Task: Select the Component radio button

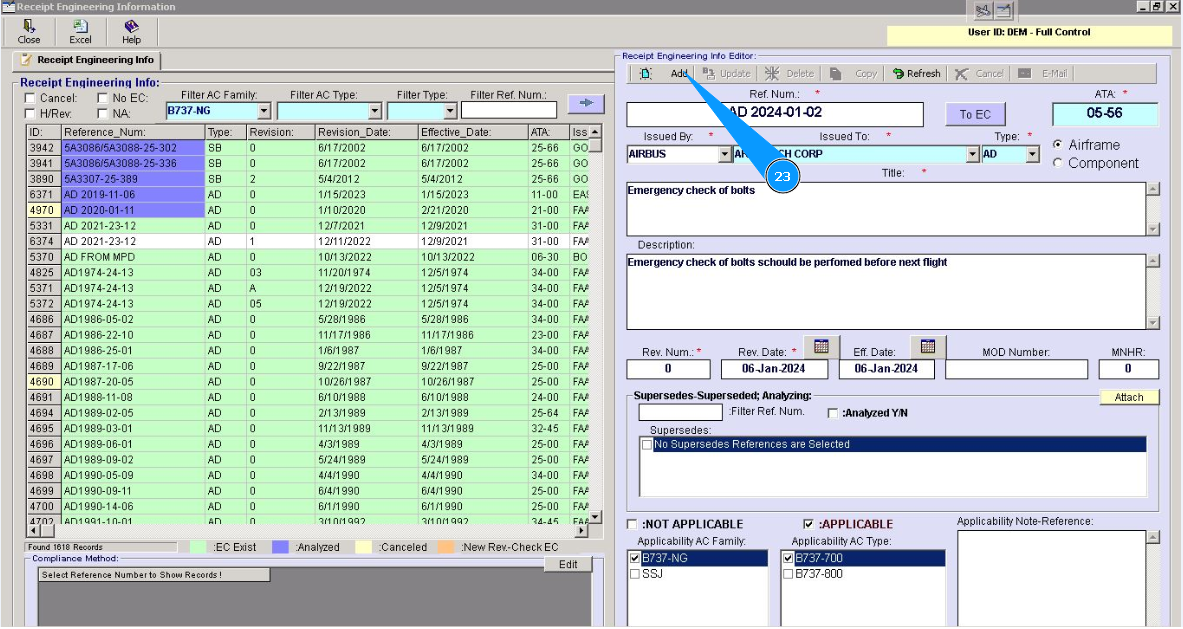Action: 1058,163
